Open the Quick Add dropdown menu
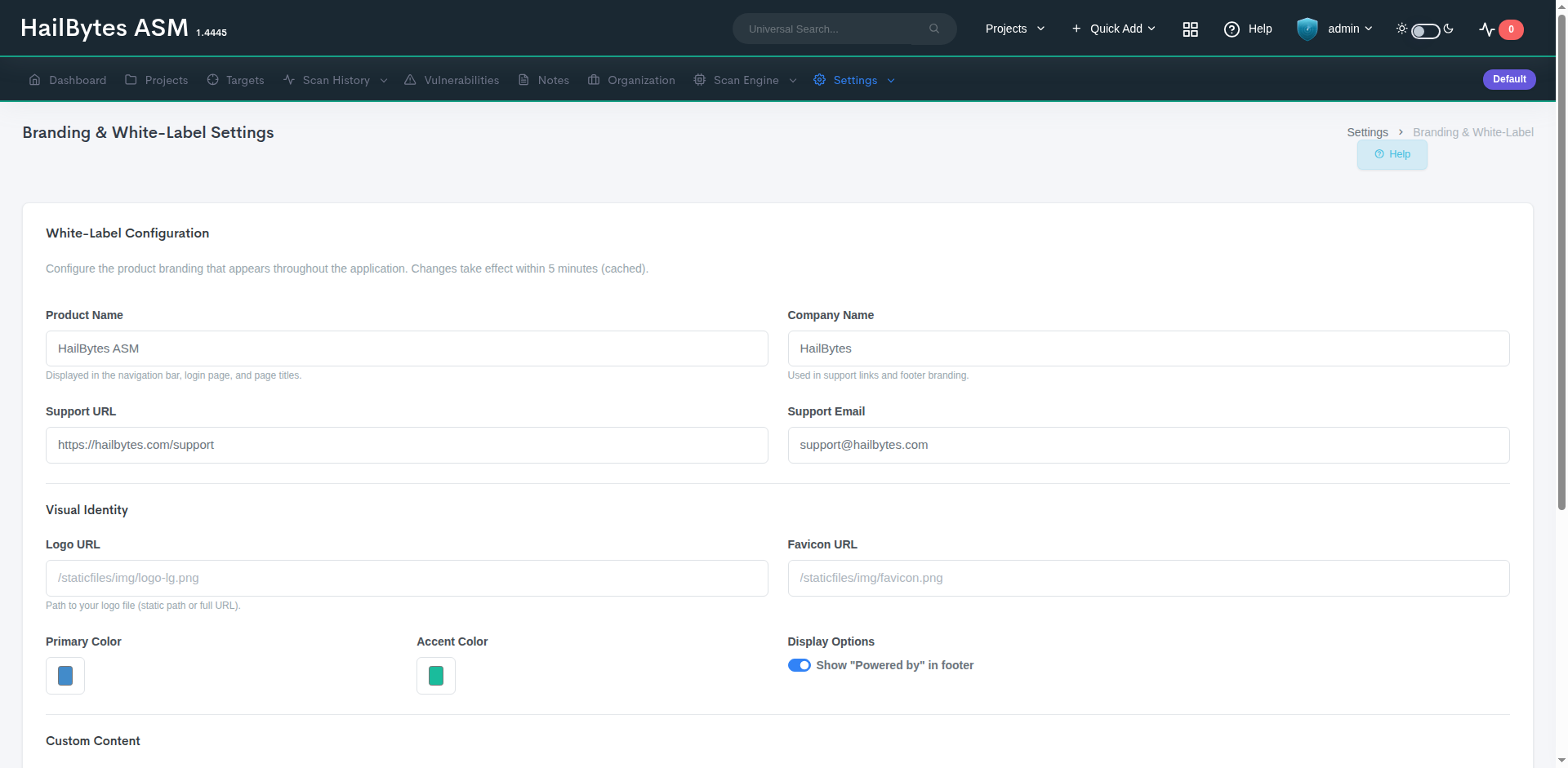The height and width of the screenshot is (768, 1568). [1114, 29]
